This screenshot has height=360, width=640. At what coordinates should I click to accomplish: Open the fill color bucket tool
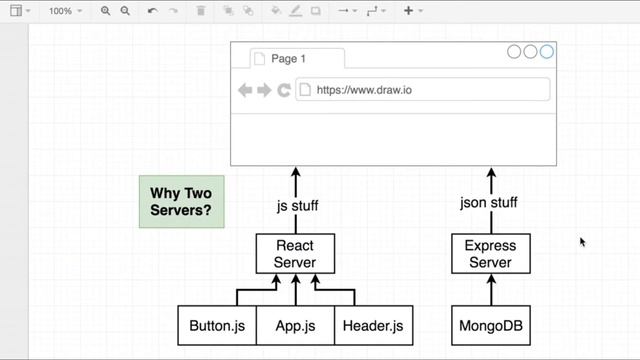[276, 11]
